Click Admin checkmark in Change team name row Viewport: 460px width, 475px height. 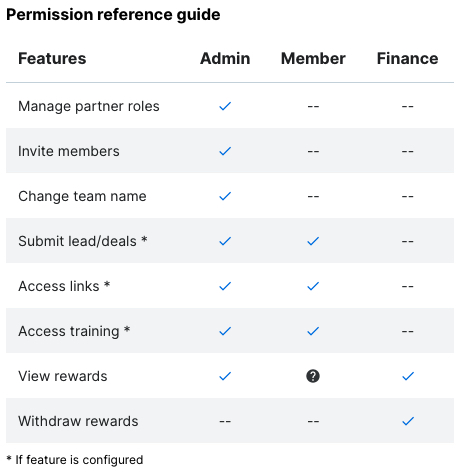tap(225, 196)
